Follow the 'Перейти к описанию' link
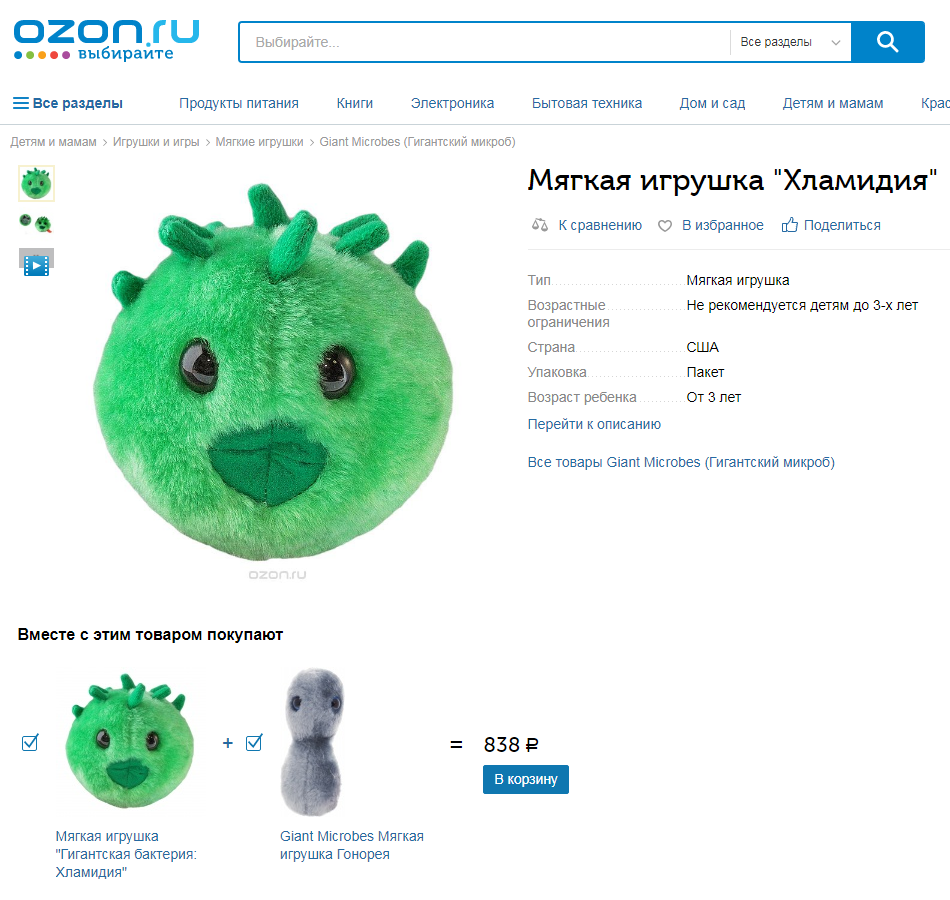950x900 pixels. point(594,424)
